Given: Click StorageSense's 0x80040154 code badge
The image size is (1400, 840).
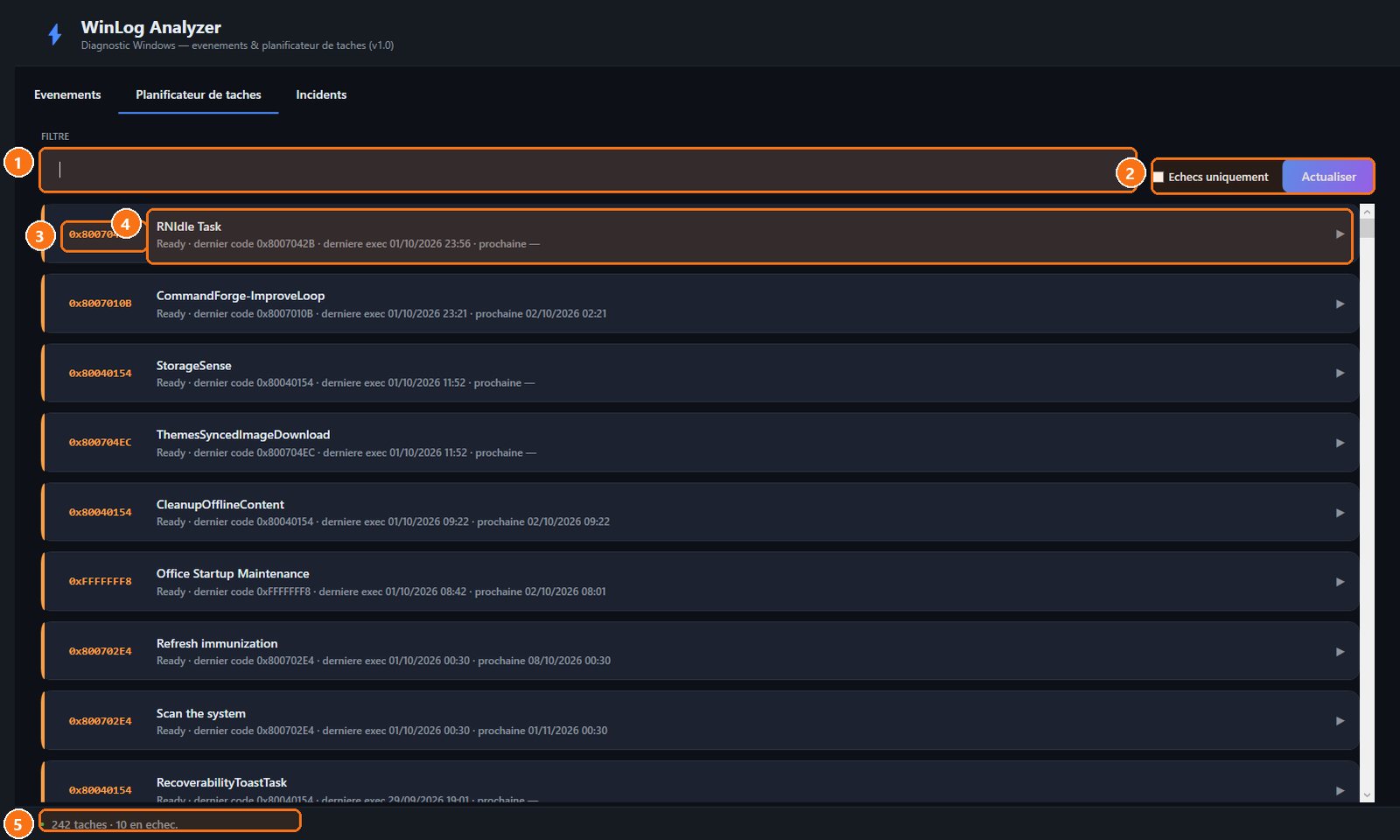Looking at the screenshot, I should coord(101,374).
